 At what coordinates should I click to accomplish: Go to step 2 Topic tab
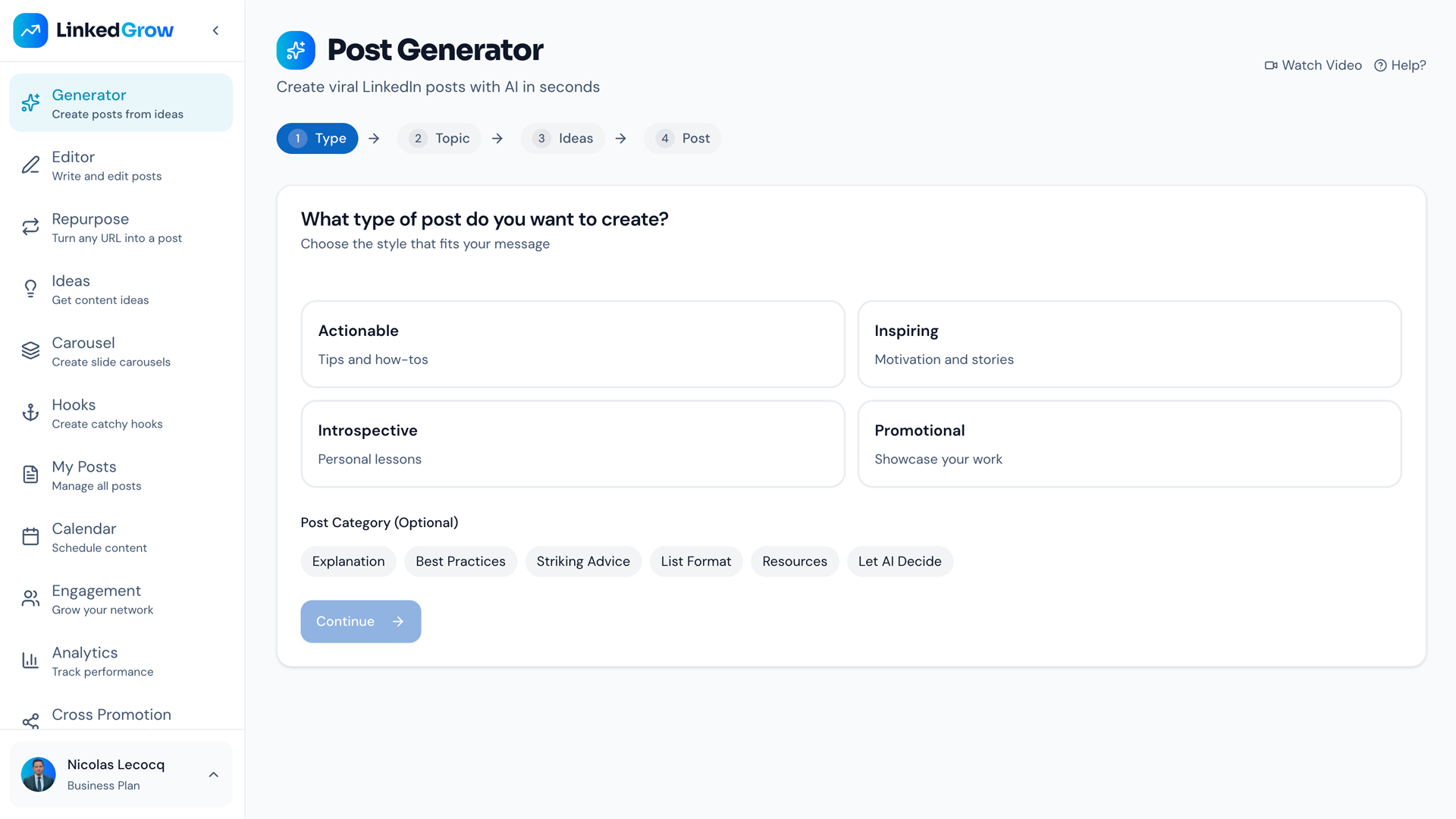(440, 139)
